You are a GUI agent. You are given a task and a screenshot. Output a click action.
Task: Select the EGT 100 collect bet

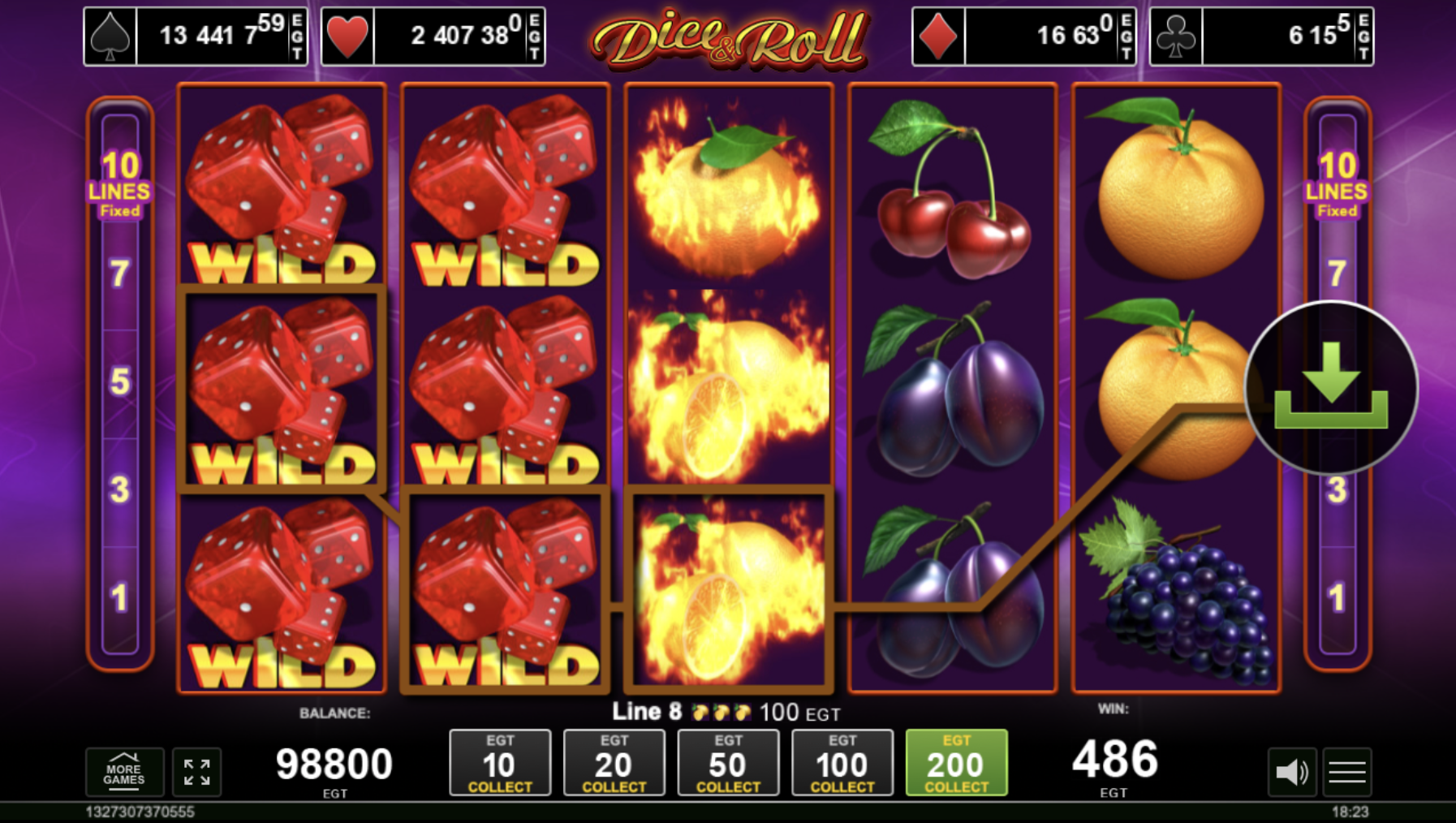click(x=842, y=763)
